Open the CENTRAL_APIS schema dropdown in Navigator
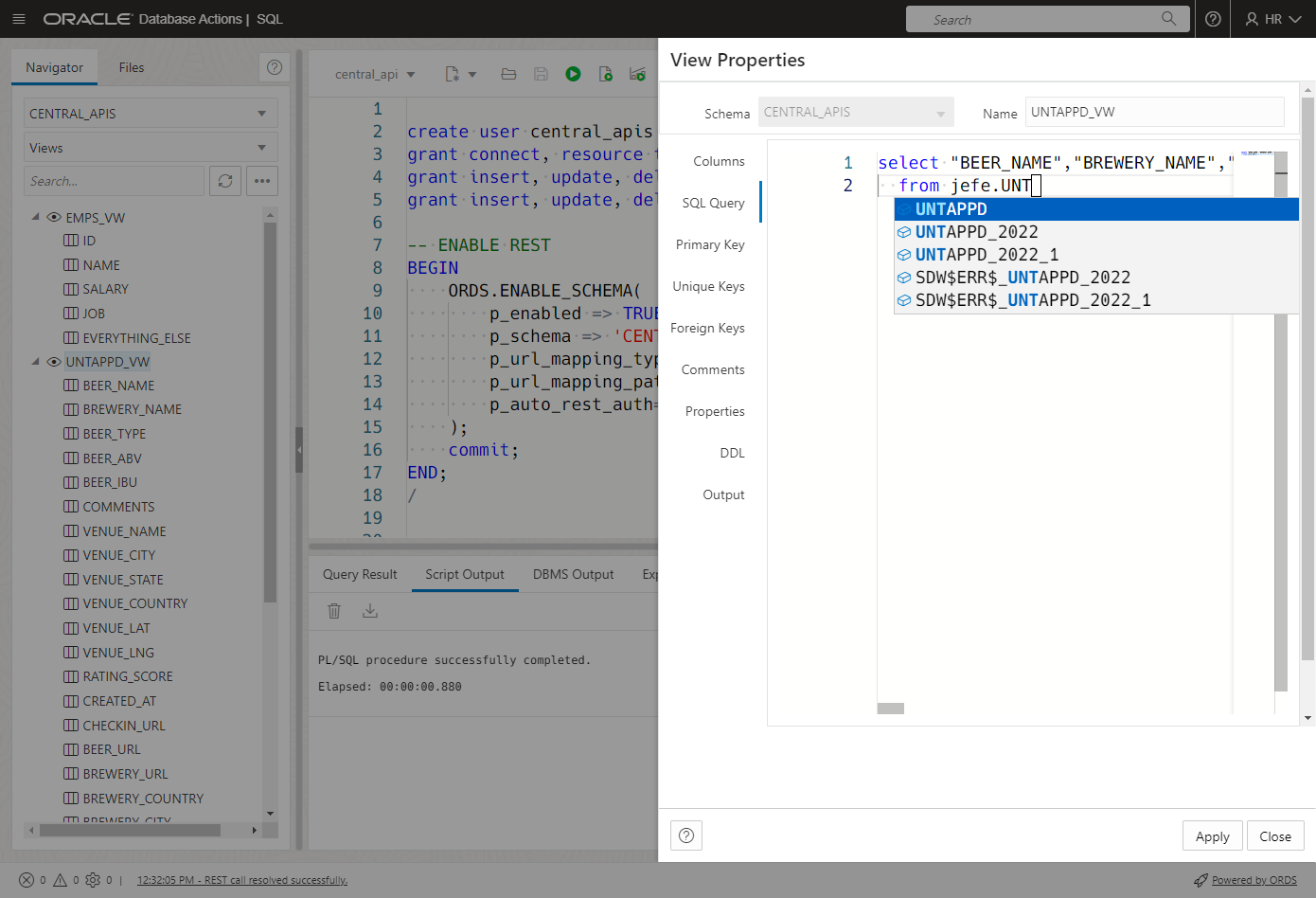The width and height of the screenshot is (1316, 898). pyautogui.click(x=150, y=114)
